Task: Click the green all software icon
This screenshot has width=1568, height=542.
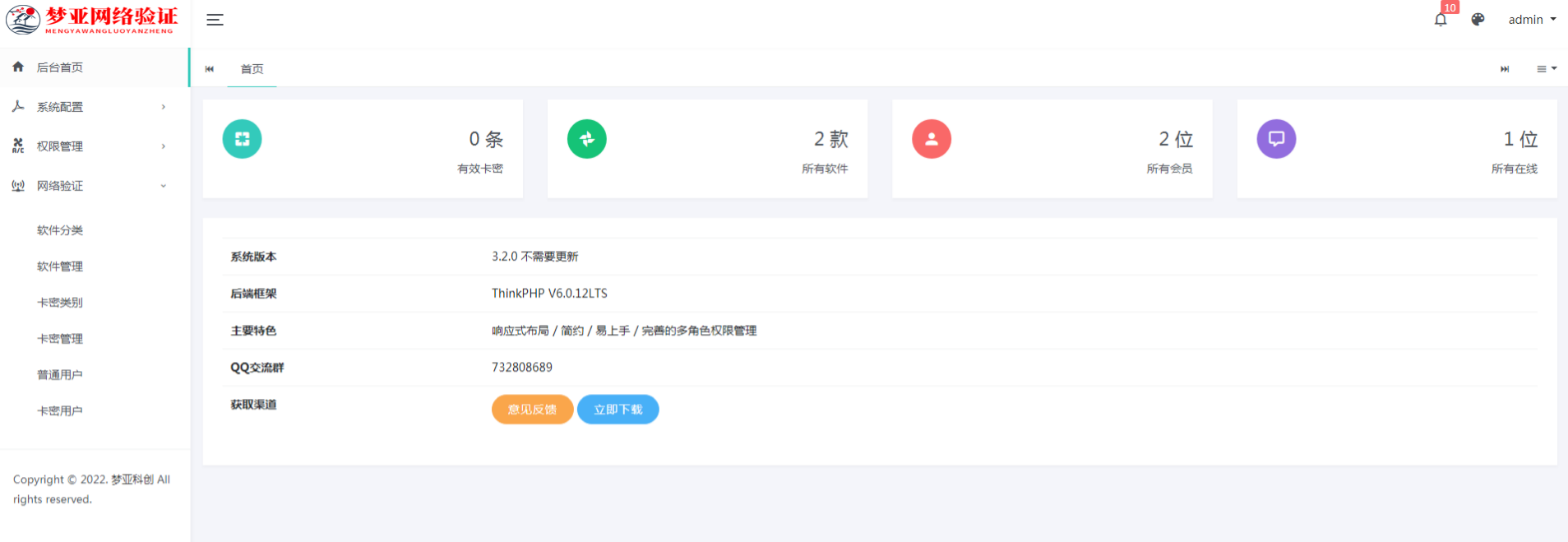Action: [x=586, y=139]
